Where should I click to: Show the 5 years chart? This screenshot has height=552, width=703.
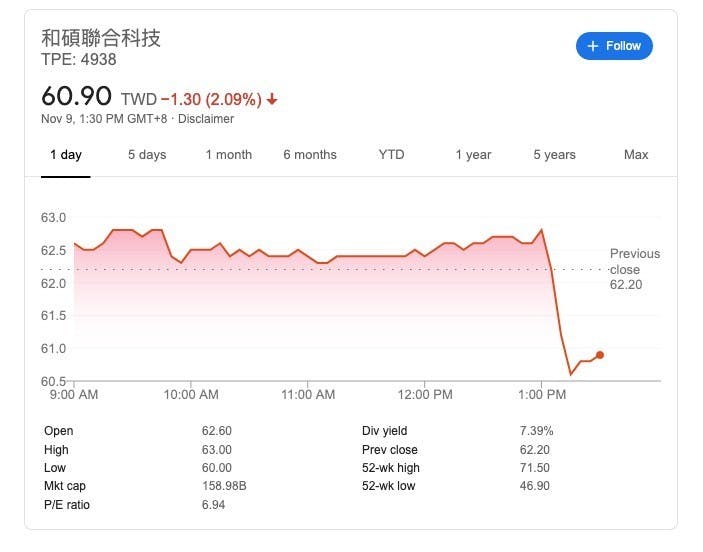554,155
